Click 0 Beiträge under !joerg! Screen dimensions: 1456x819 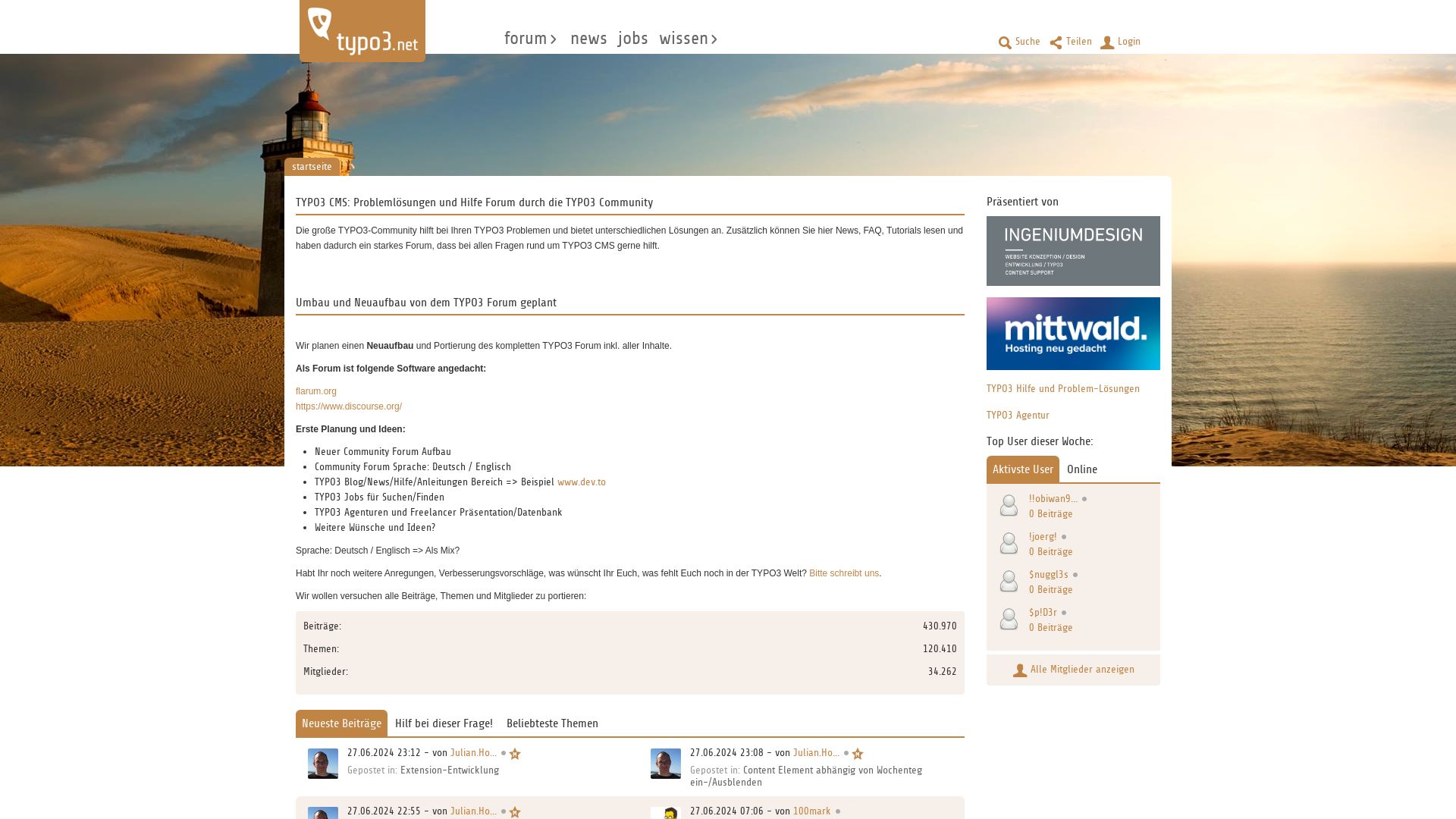coord(1051,552)
